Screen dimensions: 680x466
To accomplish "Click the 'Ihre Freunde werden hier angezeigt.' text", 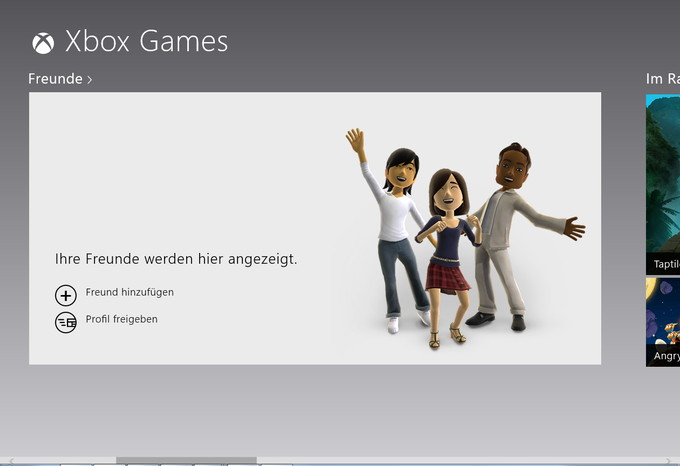I will [x=176, y=259].
